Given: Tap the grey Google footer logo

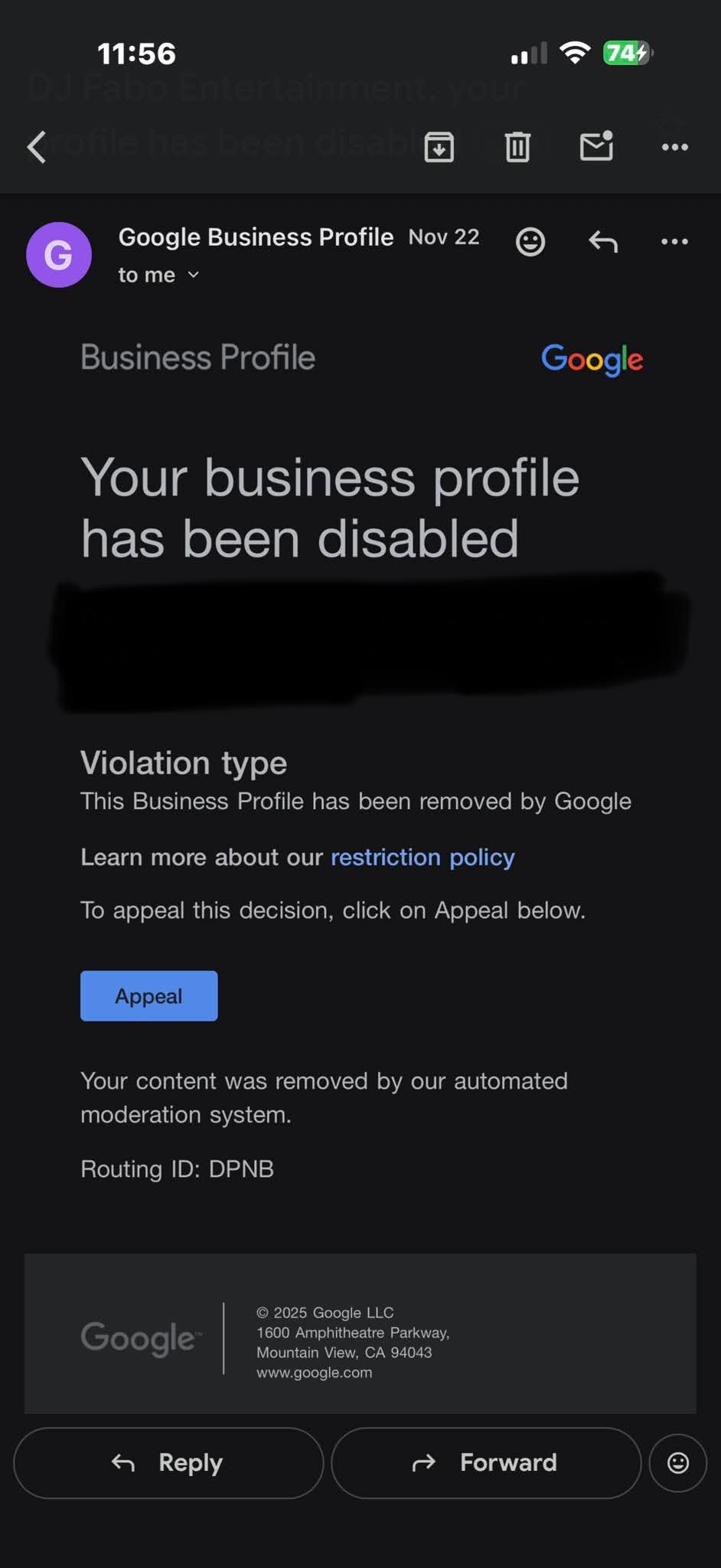Looking at the screenshot, I should [x=140, y=1338].
